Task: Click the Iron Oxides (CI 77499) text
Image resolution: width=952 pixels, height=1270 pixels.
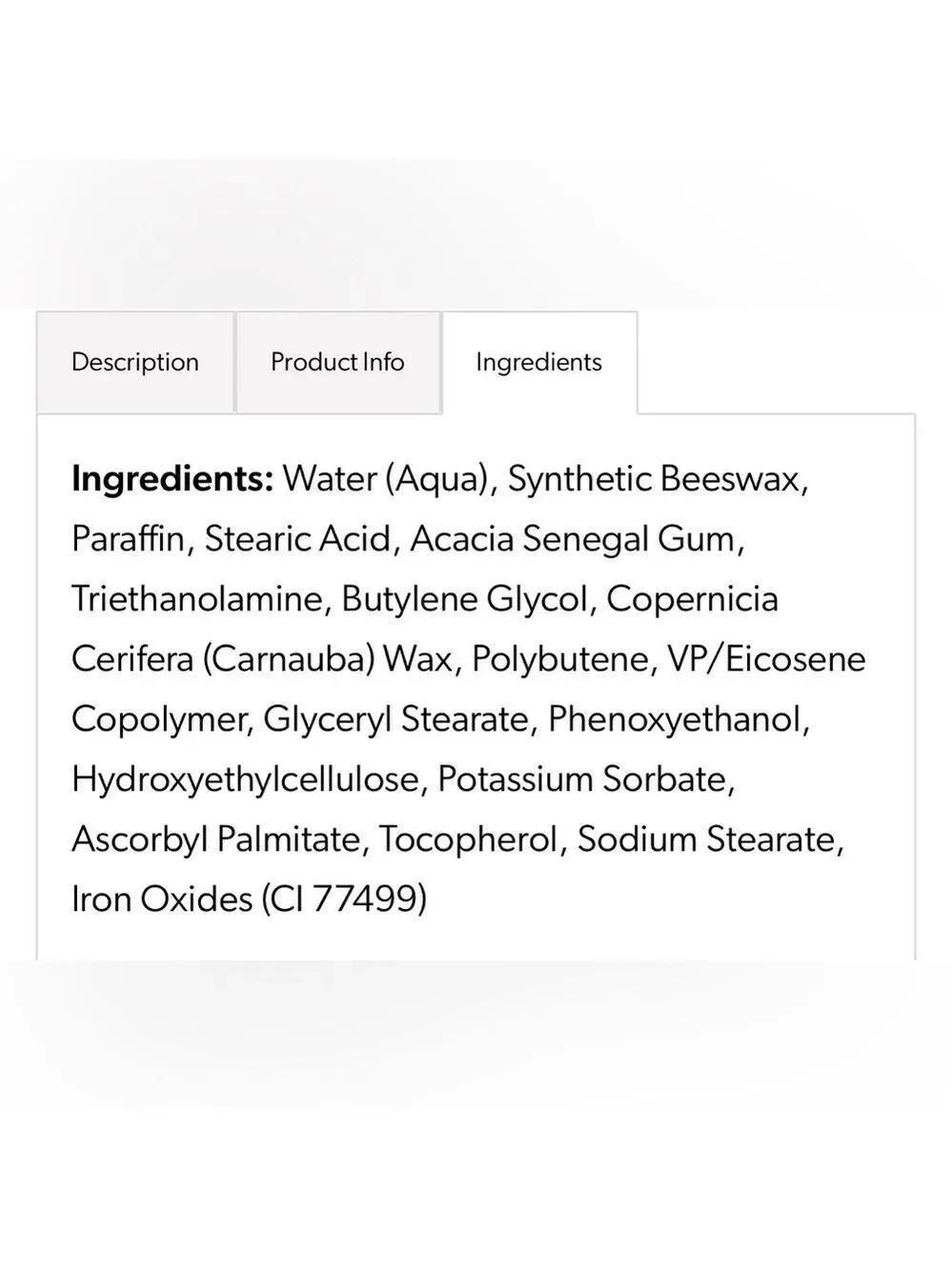Action: point(250,899)
